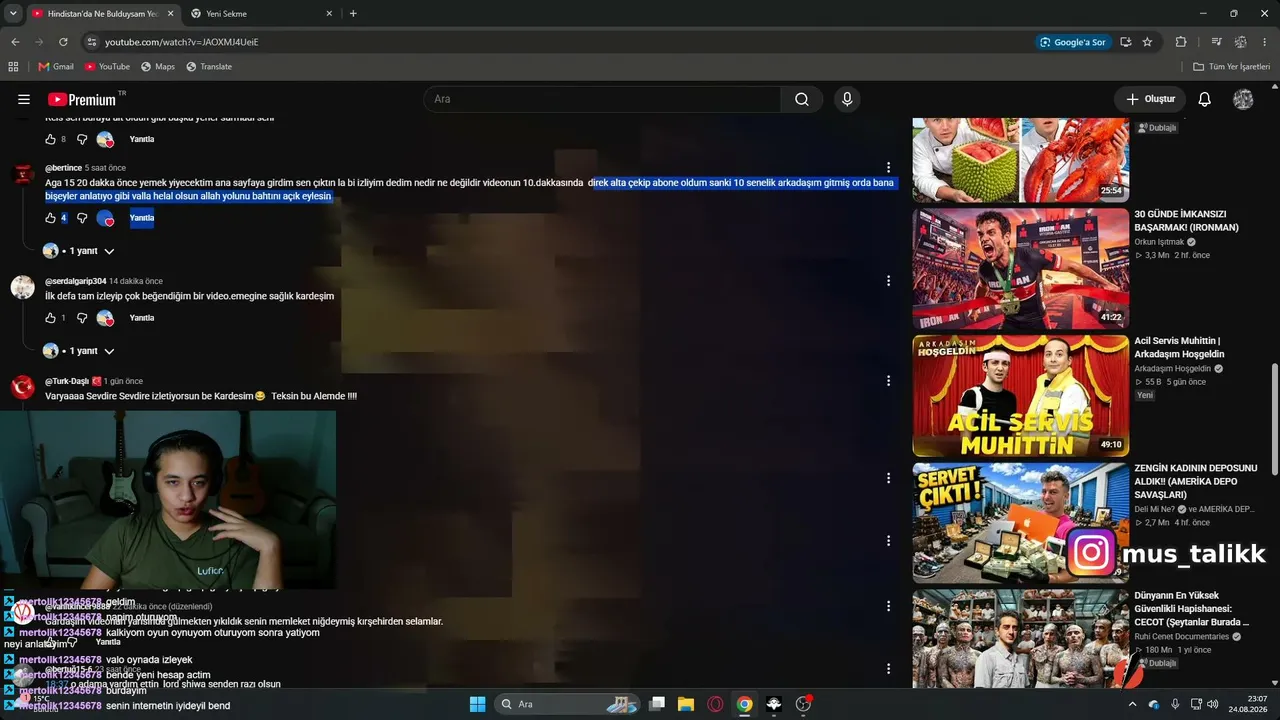Open Task View on the taskbar
This screenshot has width=1280, height=720.
[657, 704]
